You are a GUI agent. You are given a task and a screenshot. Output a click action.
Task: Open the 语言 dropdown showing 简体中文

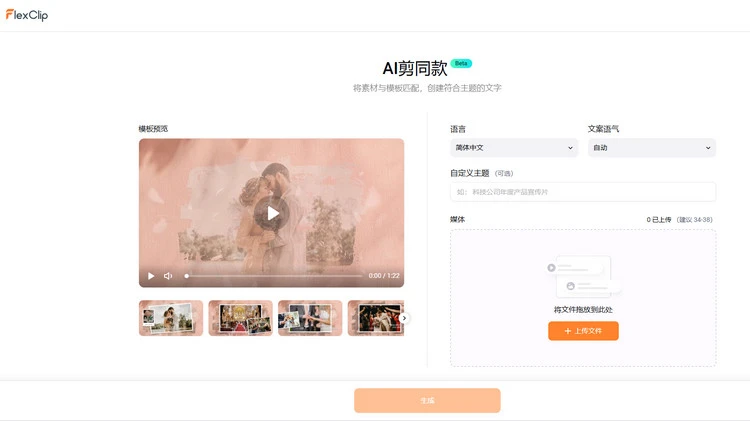(514, 148)
